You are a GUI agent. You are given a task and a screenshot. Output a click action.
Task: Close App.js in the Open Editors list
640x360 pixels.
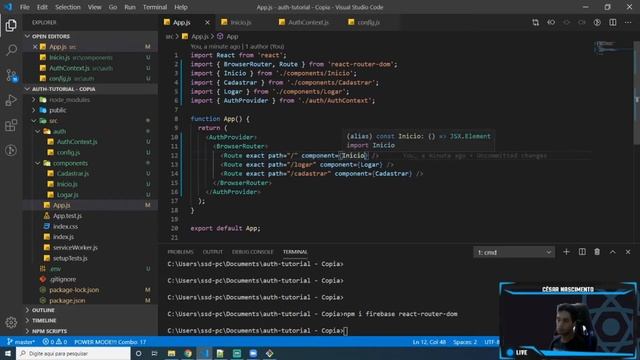35,47
